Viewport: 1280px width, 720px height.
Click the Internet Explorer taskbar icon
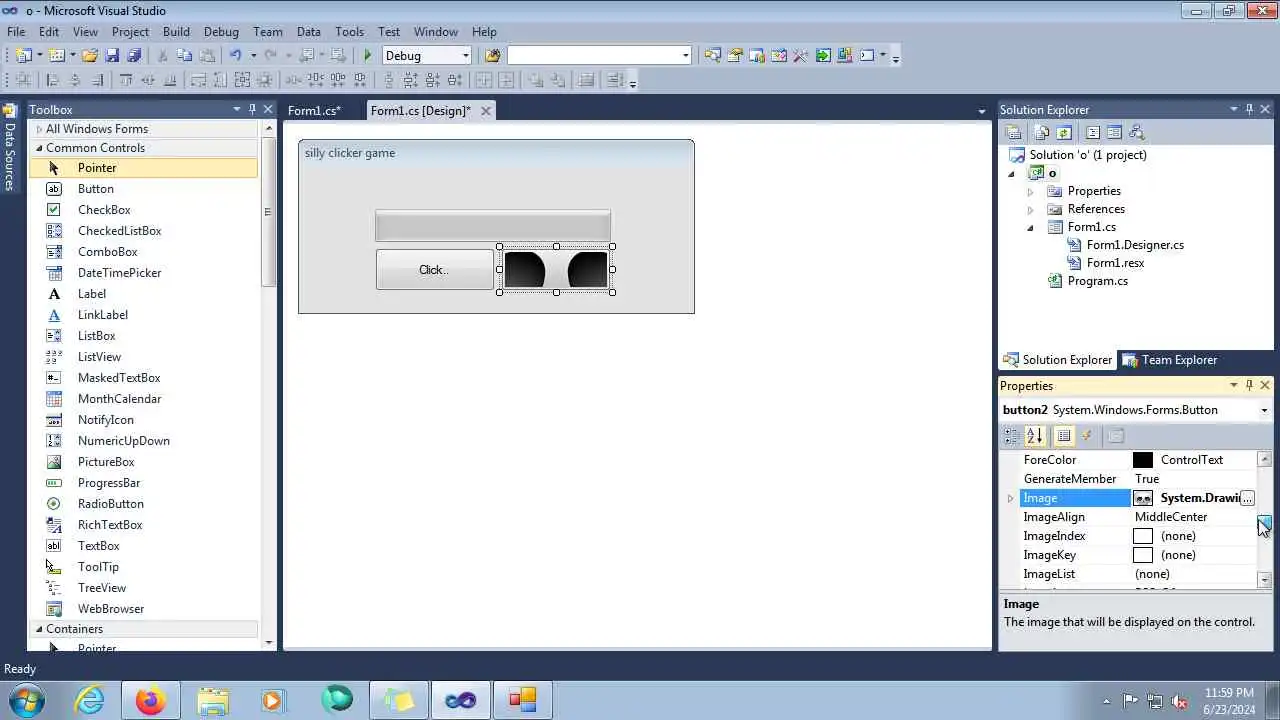pos(89,700)
